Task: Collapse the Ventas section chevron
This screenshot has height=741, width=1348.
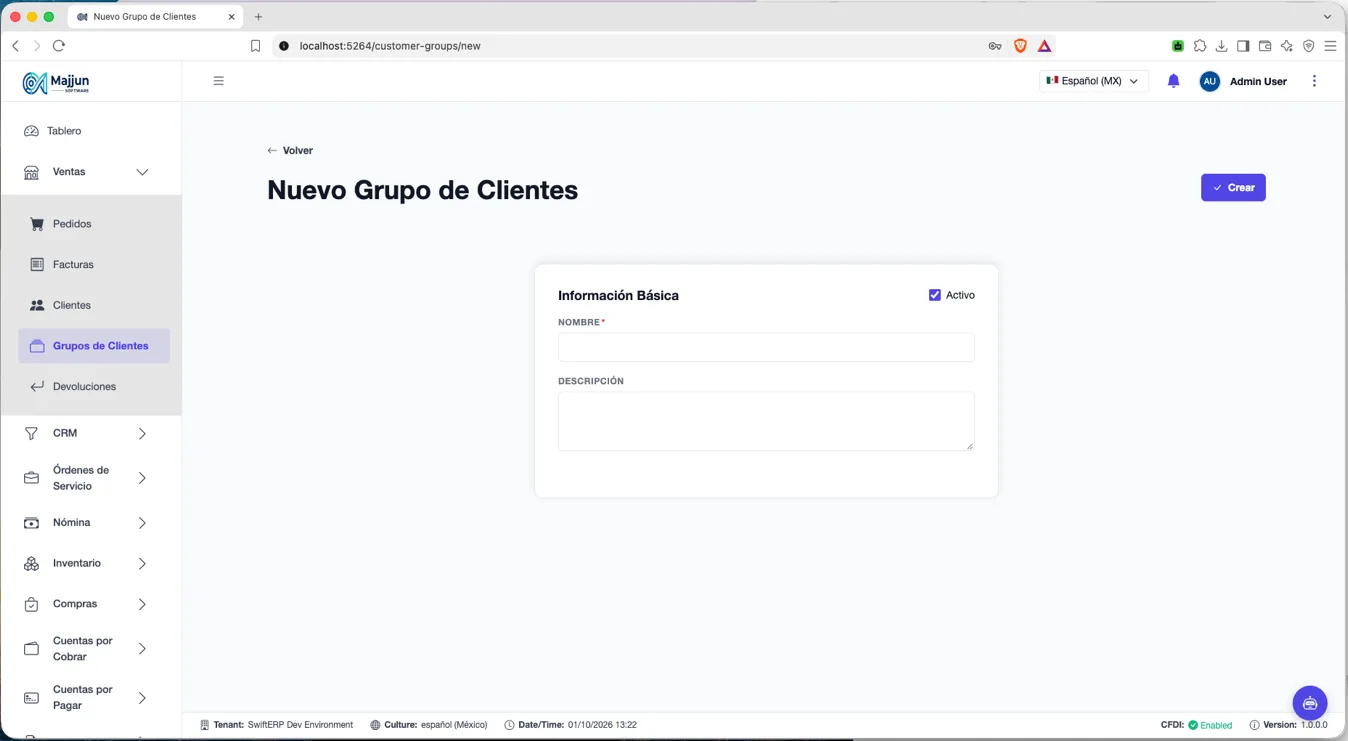Action: click(x=142, y=172)
